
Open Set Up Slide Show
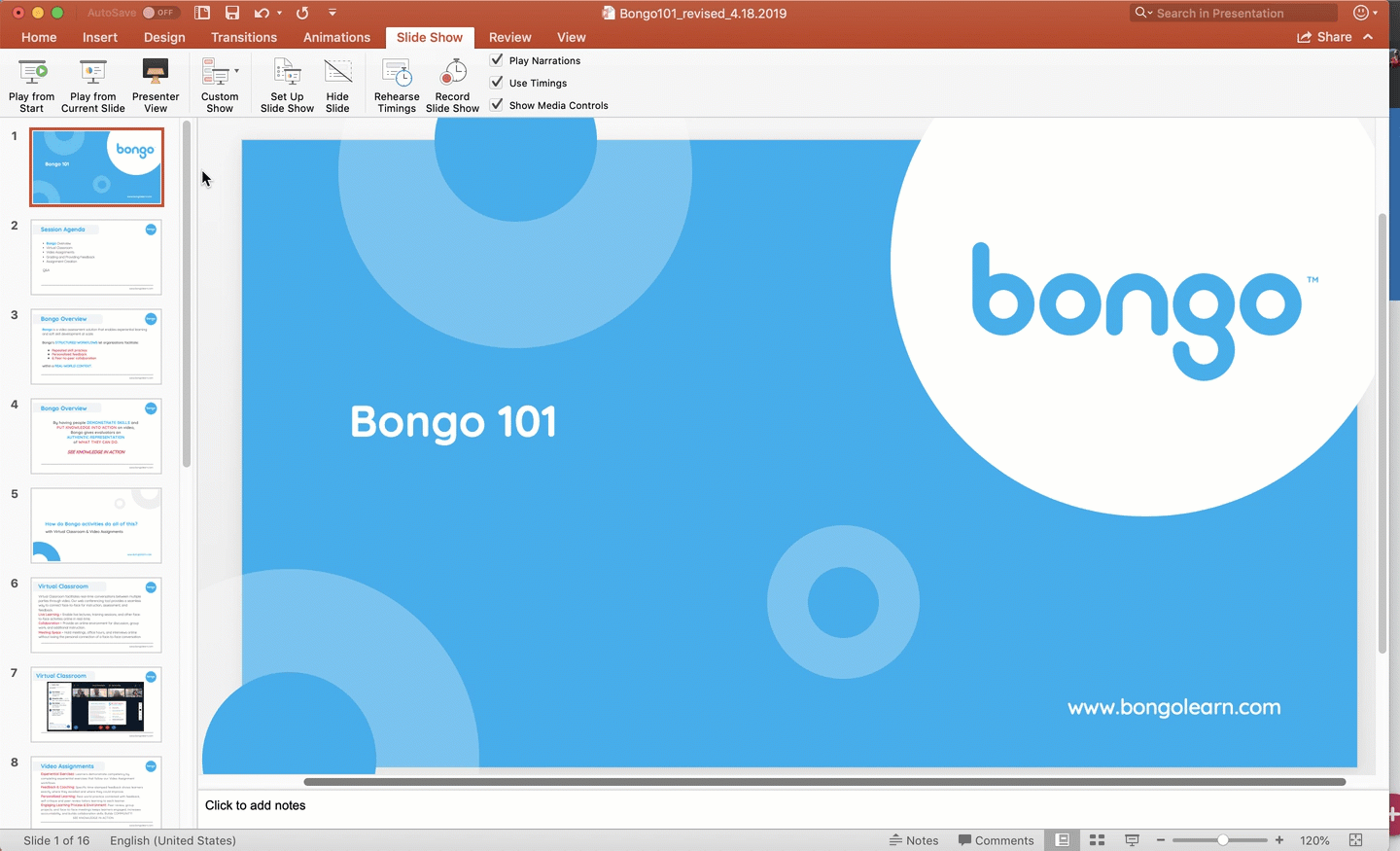(287, 73)
